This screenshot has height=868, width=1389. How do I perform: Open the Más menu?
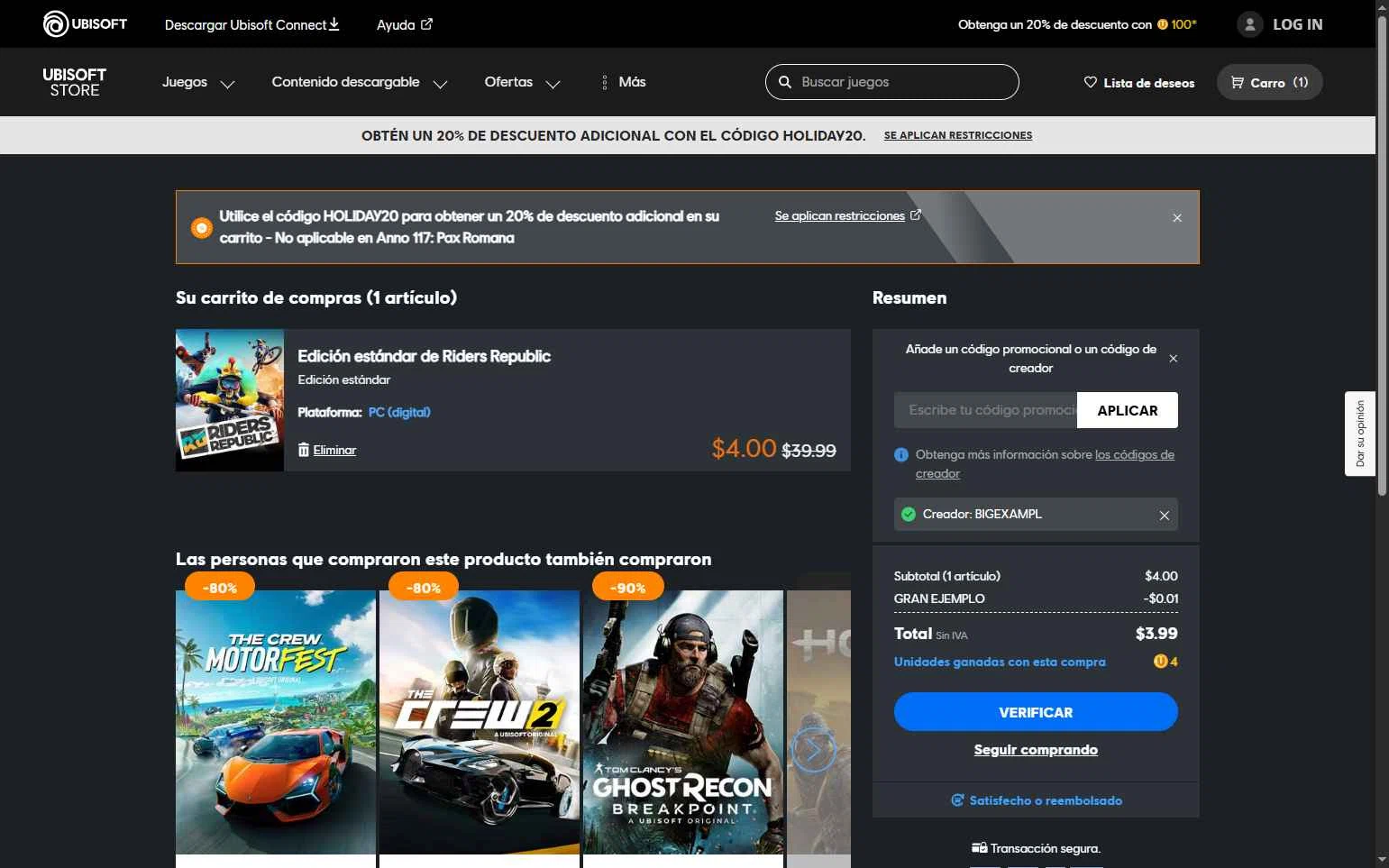tap(624, 82)
